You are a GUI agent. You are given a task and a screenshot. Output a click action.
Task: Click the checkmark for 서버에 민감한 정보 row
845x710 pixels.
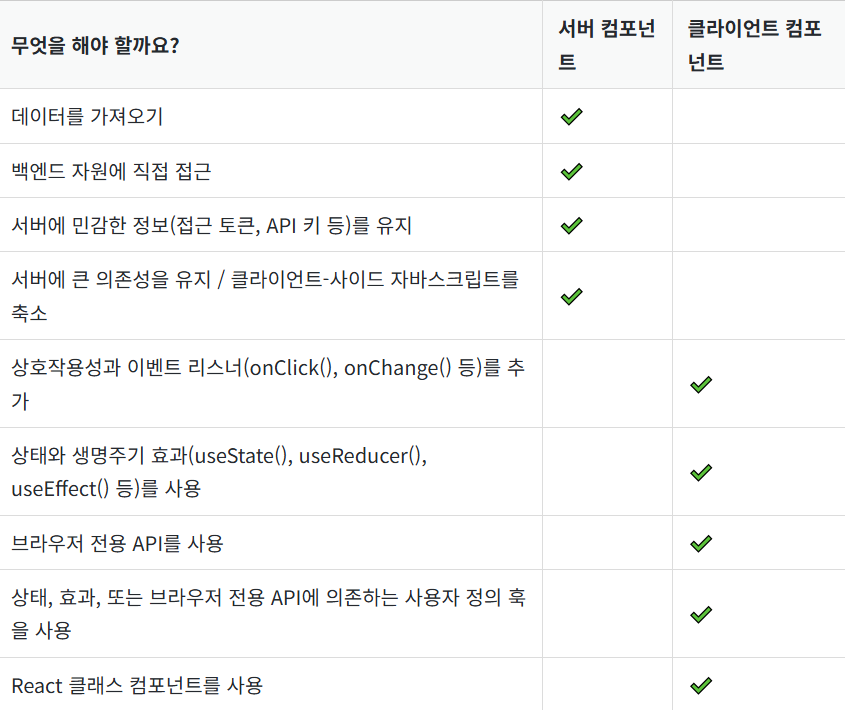(571, 225)
